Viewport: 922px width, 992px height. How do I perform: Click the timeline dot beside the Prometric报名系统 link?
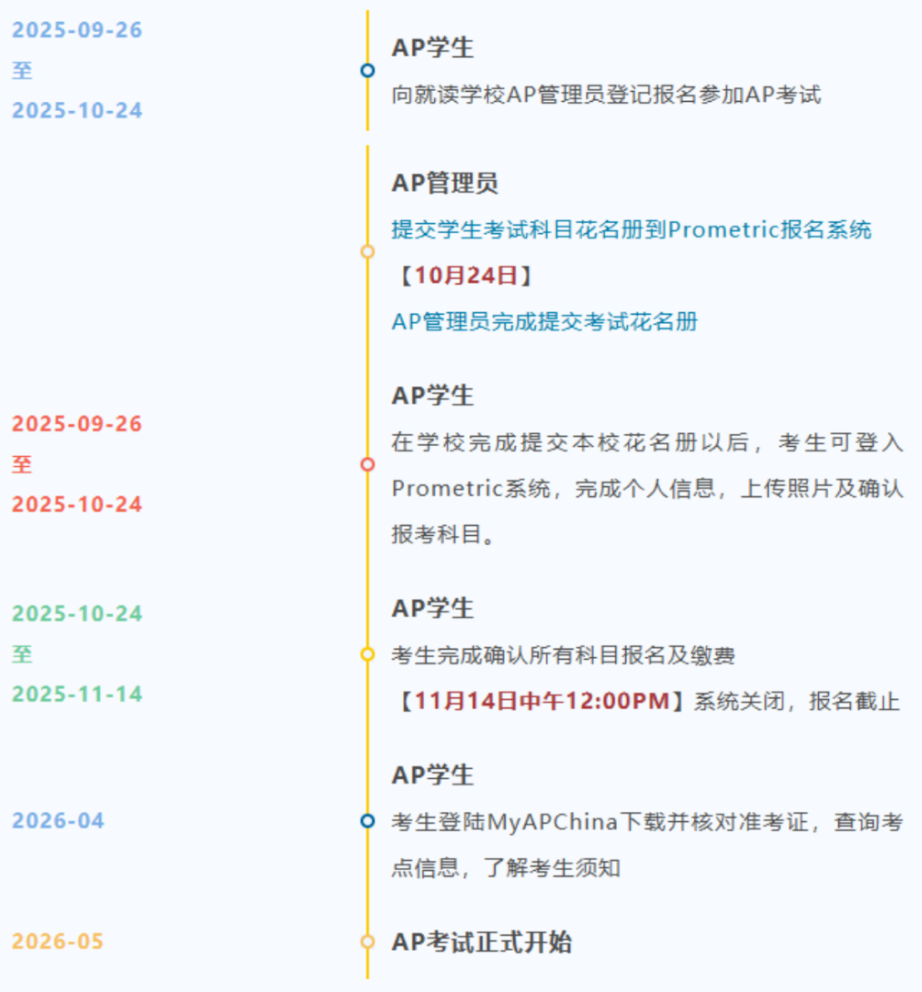[367, 251]
